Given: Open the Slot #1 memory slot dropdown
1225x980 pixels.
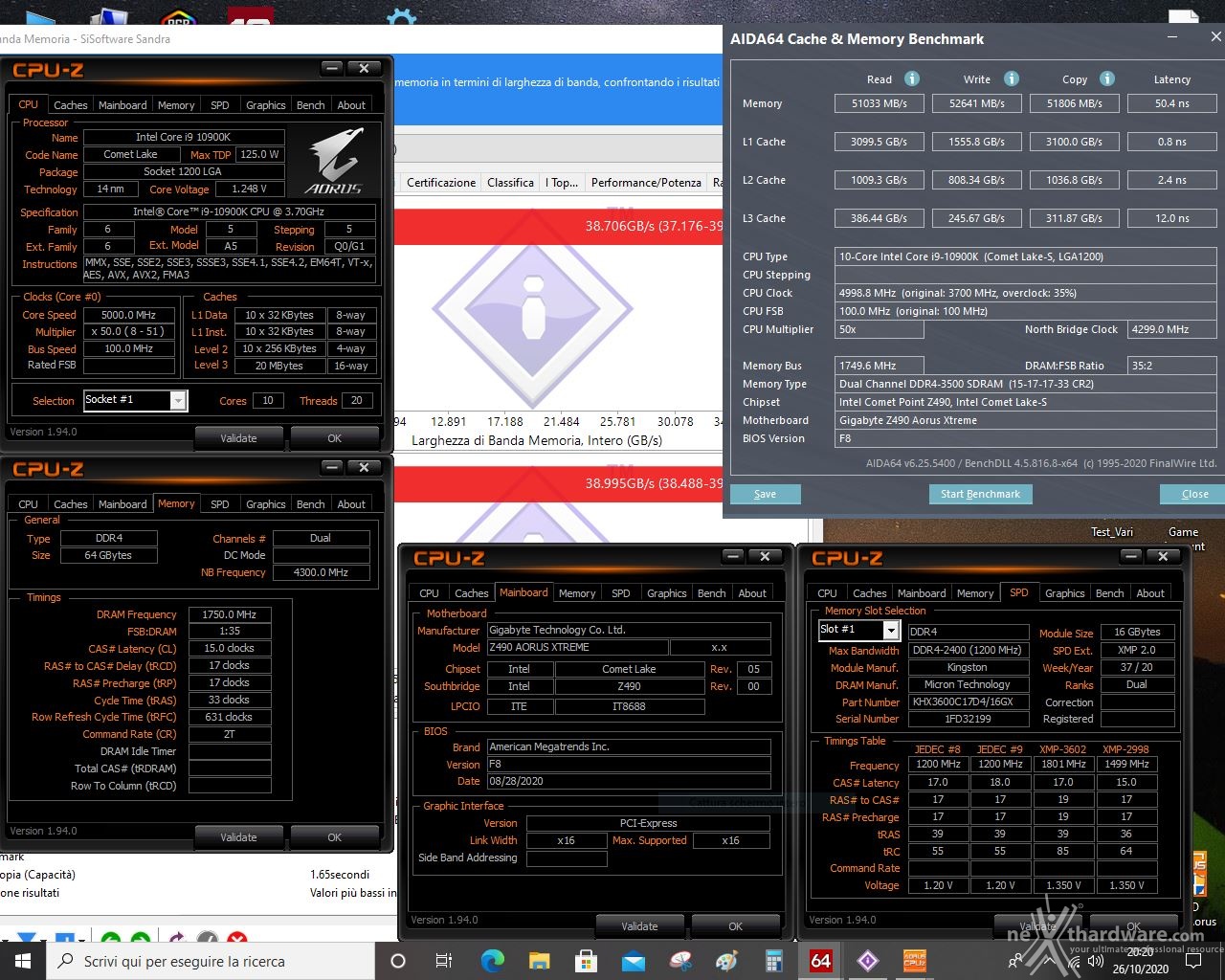Looking at the screenshot, I should click(x=858, y=630).
